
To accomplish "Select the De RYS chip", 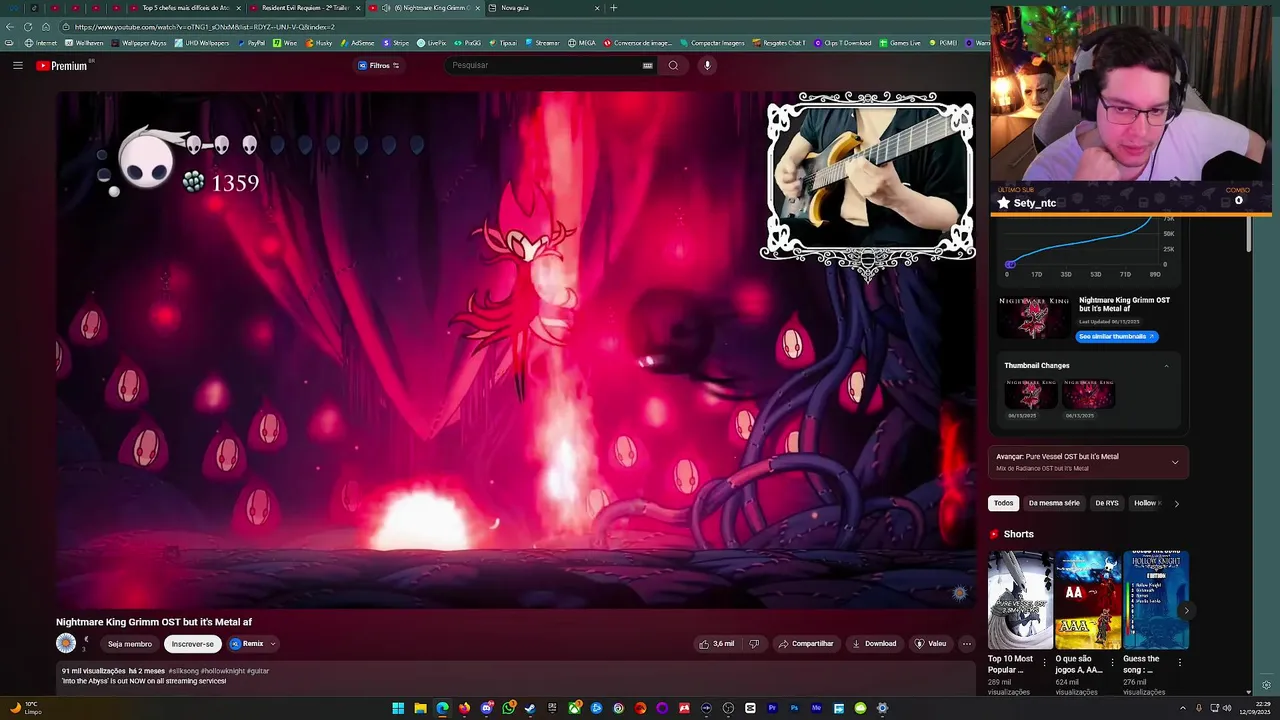I will click(1107, 503).
